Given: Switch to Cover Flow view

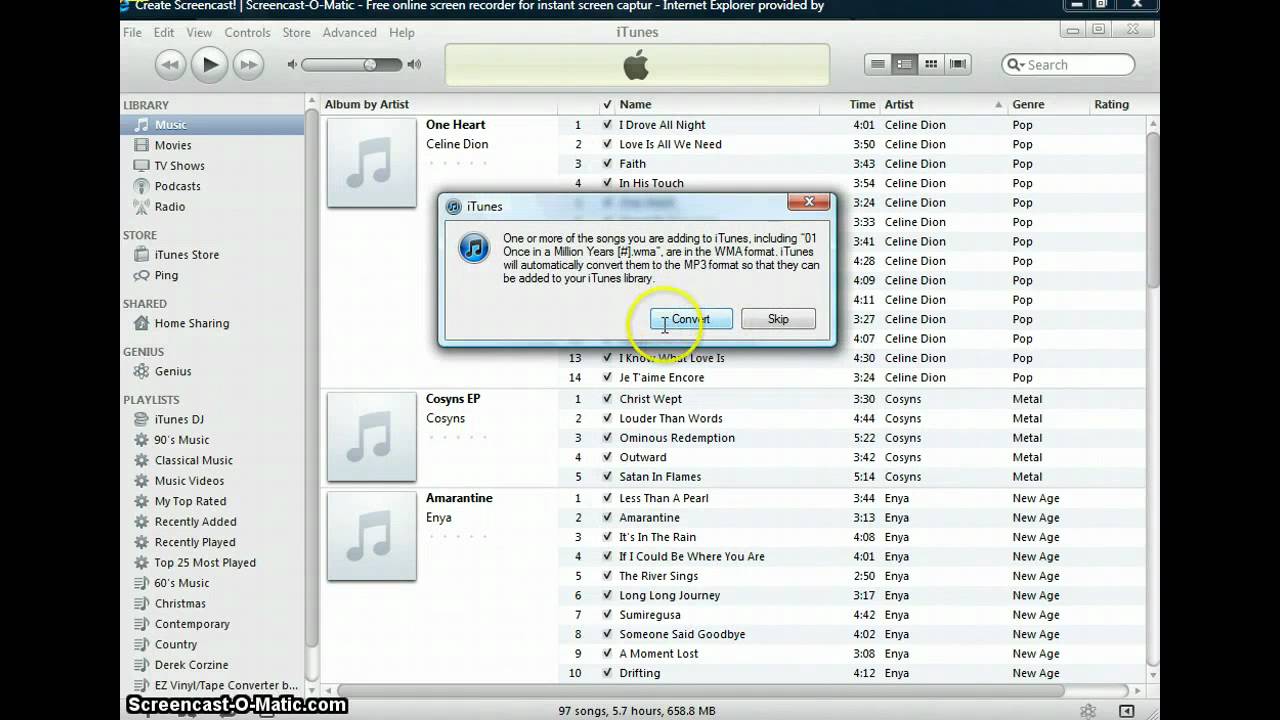Looking at the screenshot, I should (958, 65).
